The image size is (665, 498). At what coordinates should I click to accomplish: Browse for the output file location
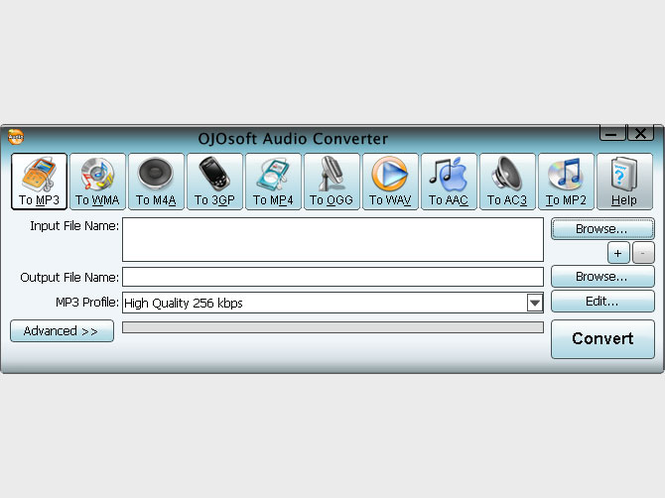(602, 277)
